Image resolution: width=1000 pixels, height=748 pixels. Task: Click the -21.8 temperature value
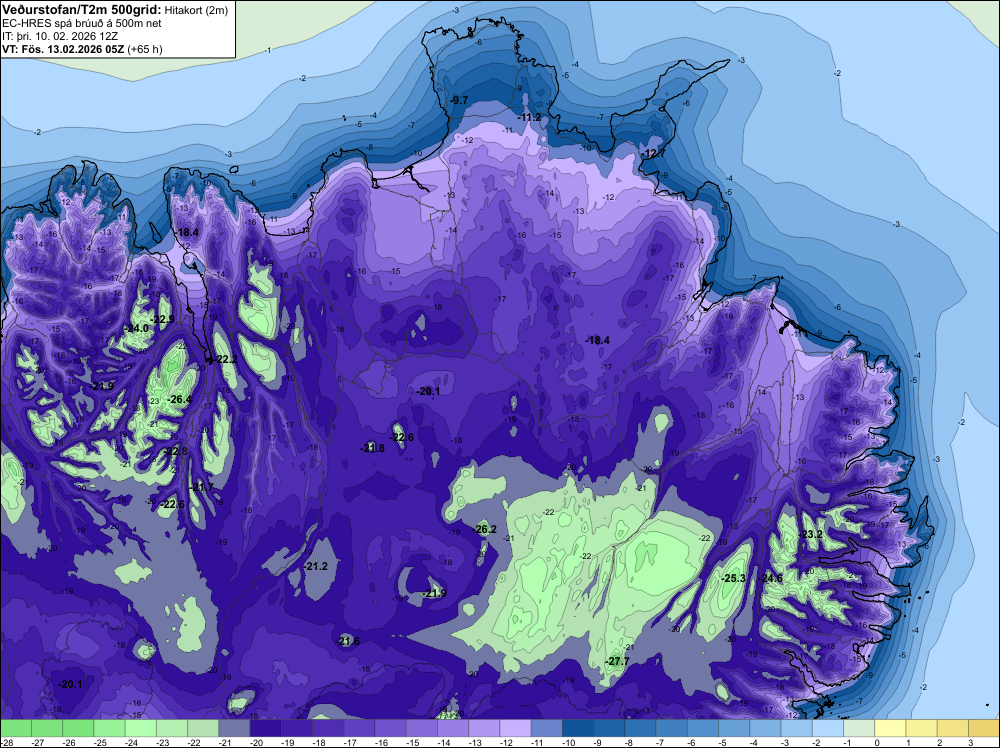[372, 448]
